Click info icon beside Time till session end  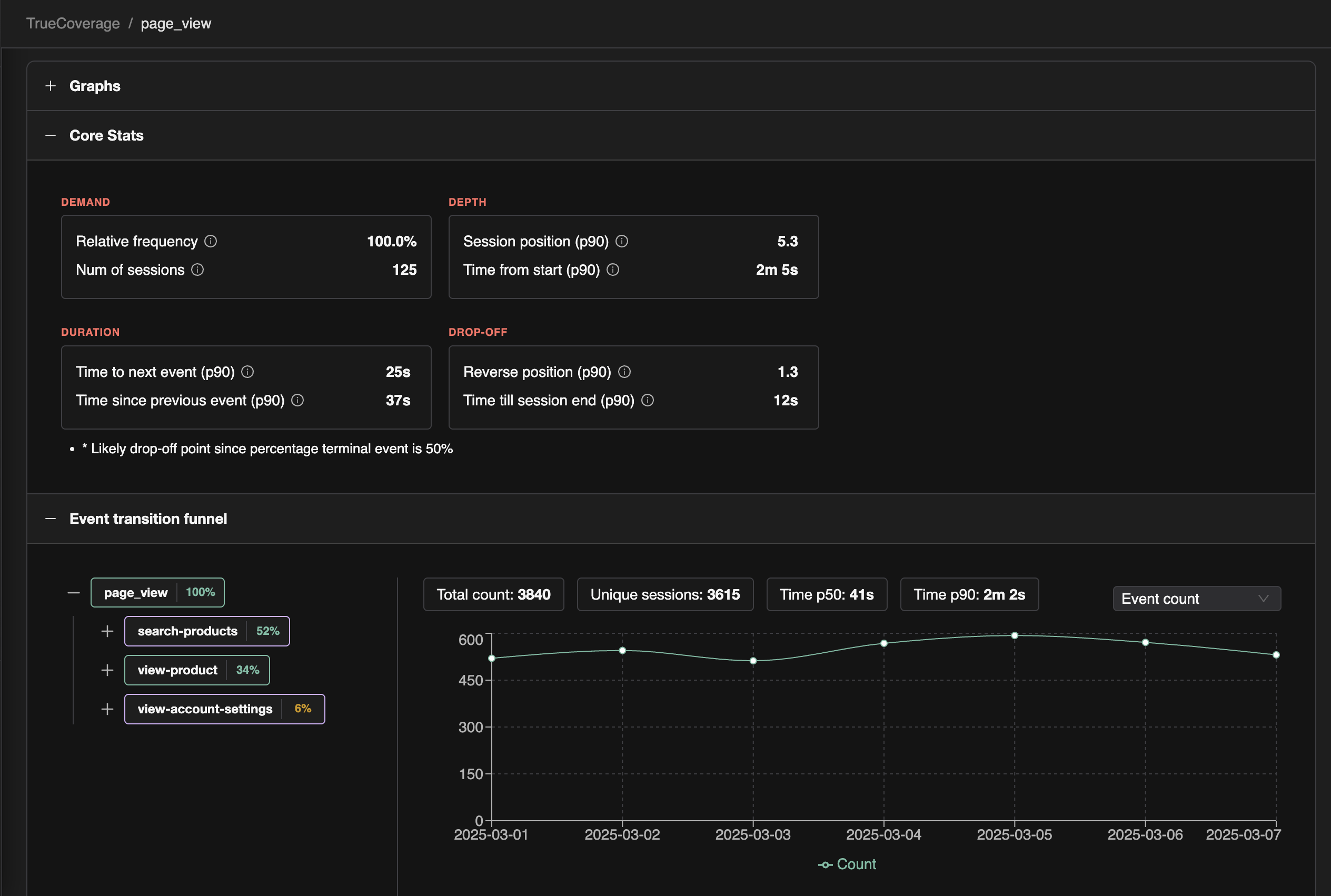click(648, 400)
